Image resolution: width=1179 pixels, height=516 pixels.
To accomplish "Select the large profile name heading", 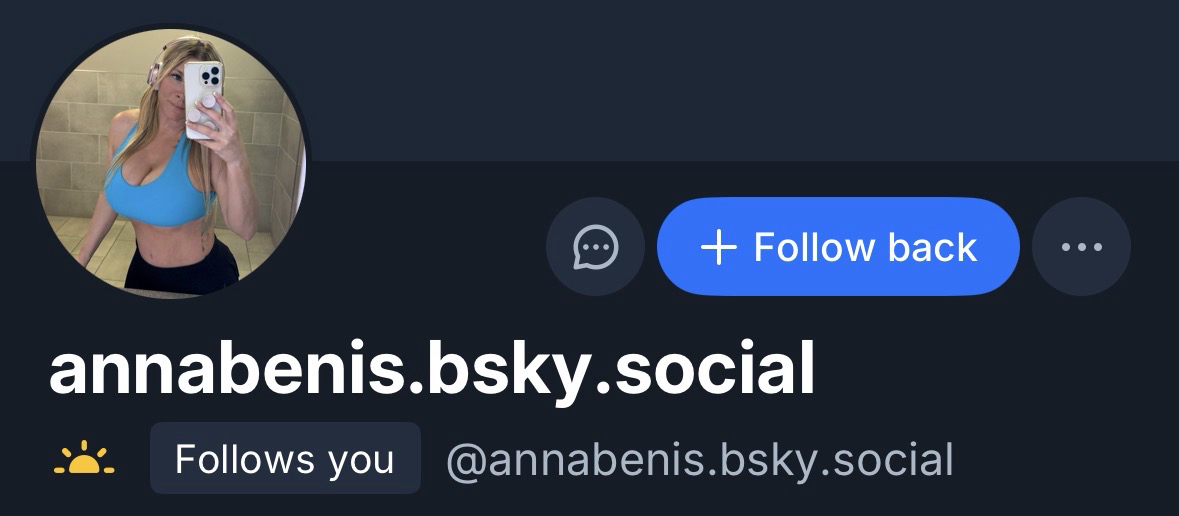I will 432,371.
